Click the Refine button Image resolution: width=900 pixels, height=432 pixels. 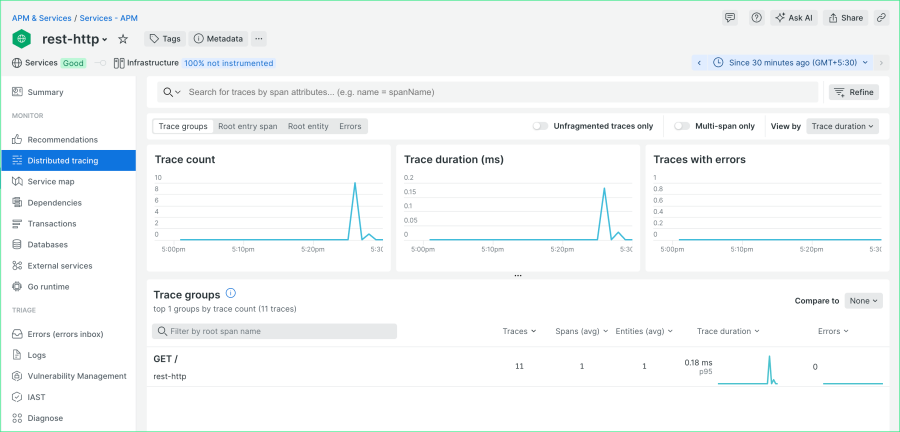(853, 92)
